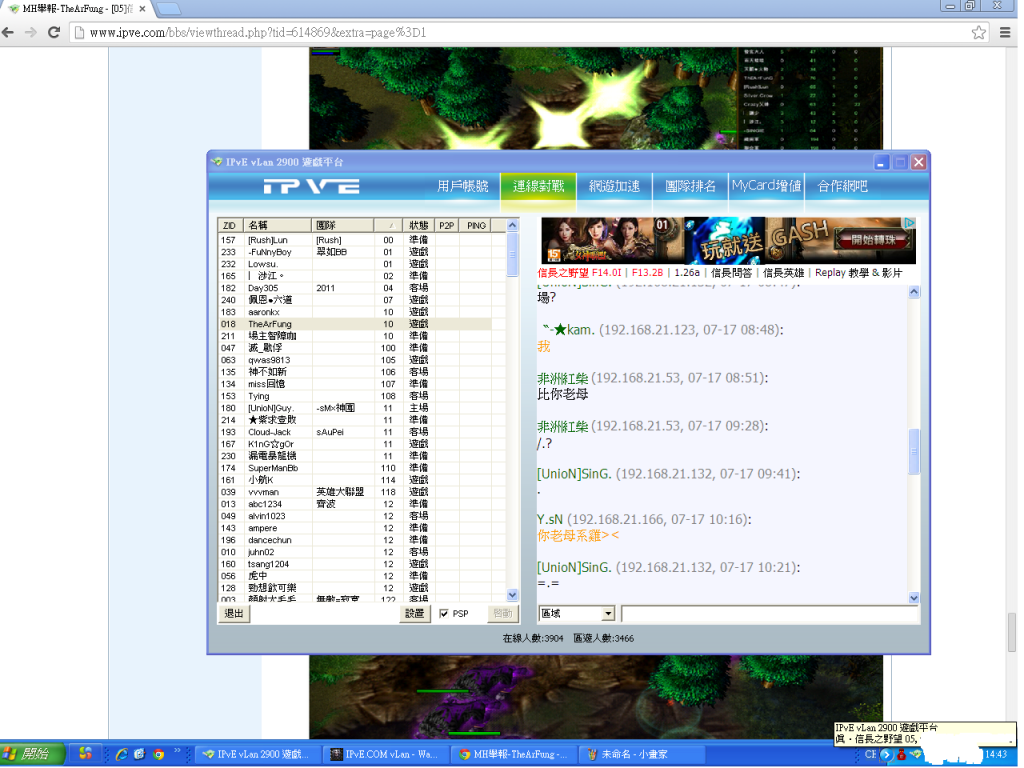Screen dimensions: 1024x768
Task: Launch Internet Explorer from quick launch
Action: pyautogui.click(x=122, y=753)
